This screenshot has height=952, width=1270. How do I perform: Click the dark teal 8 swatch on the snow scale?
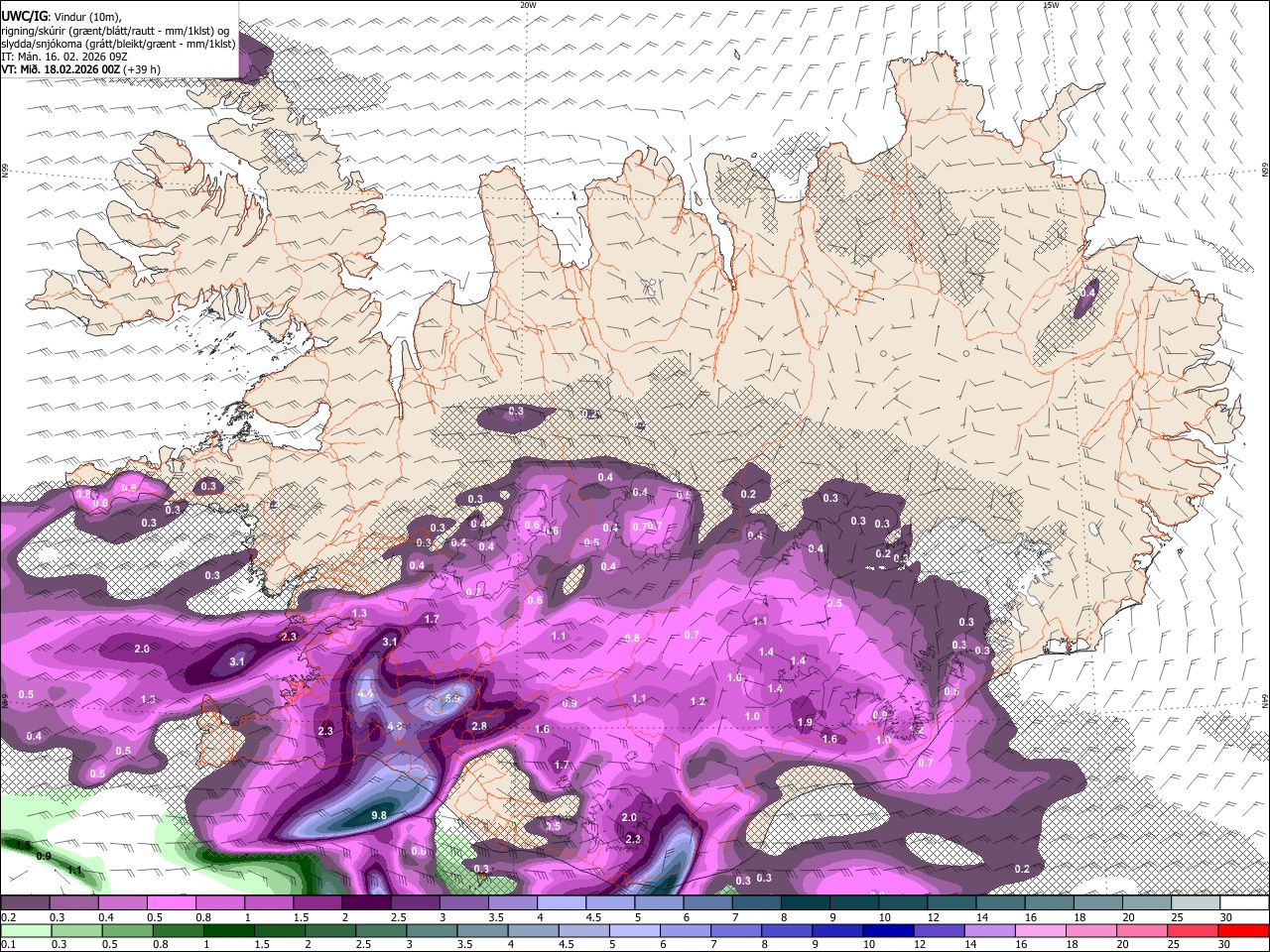tap(804, 903)
